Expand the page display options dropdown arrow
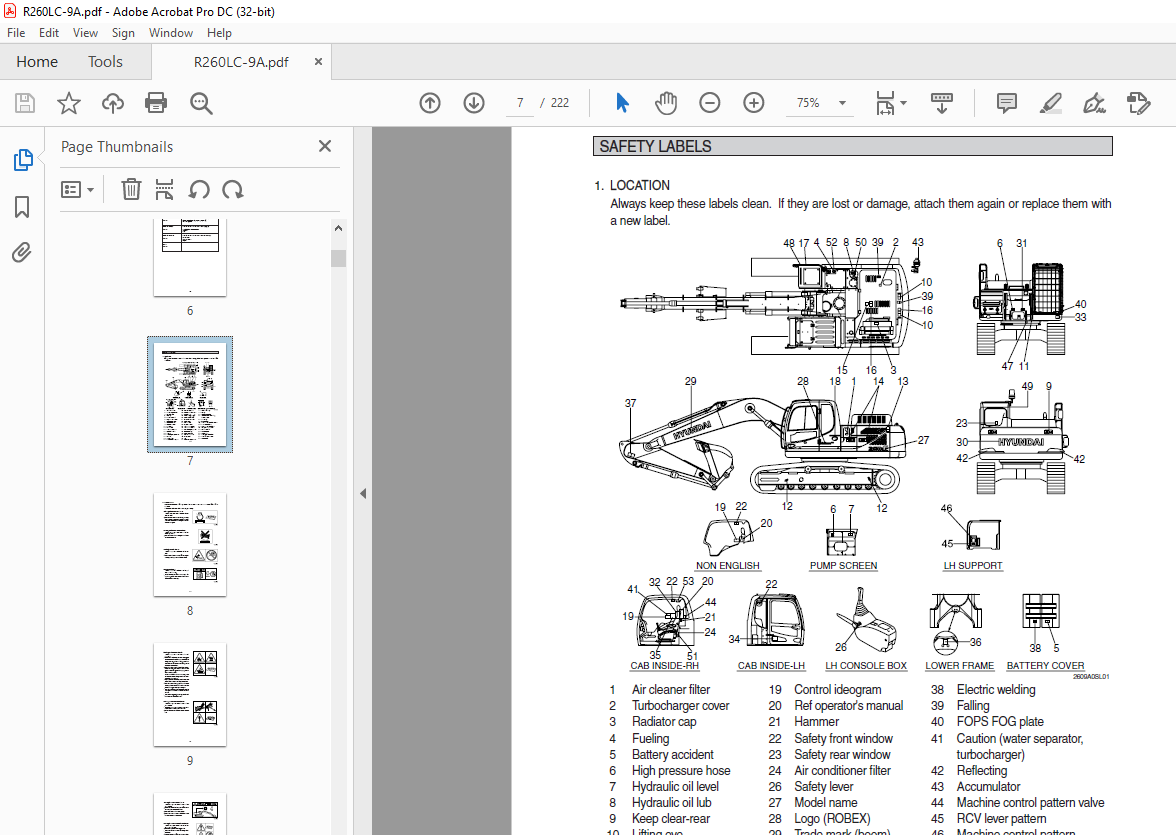The height and width of the screenshot is (835, 1176). click(903, 103)
